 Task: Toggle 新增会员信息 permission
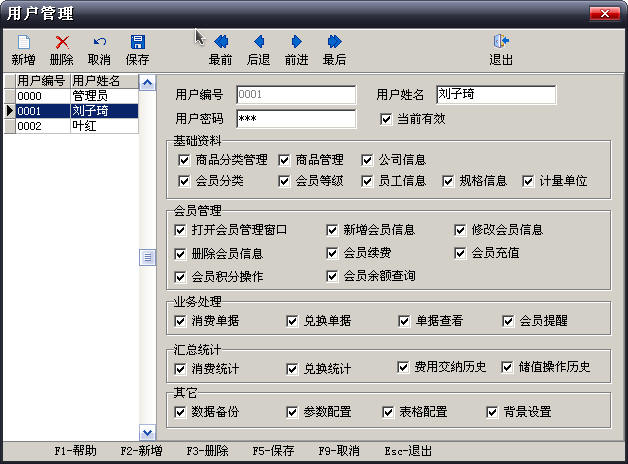332,230
